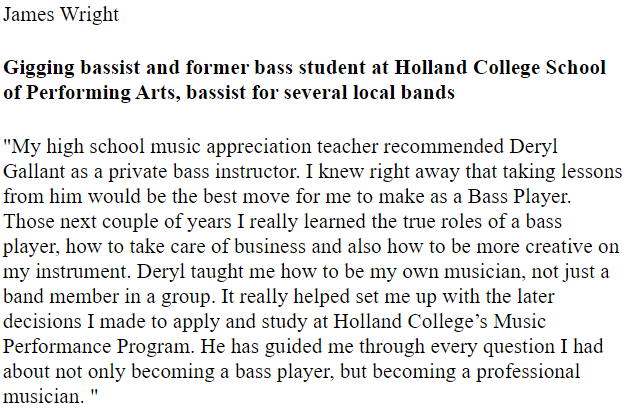Click the name James Wright

(61, 15)
